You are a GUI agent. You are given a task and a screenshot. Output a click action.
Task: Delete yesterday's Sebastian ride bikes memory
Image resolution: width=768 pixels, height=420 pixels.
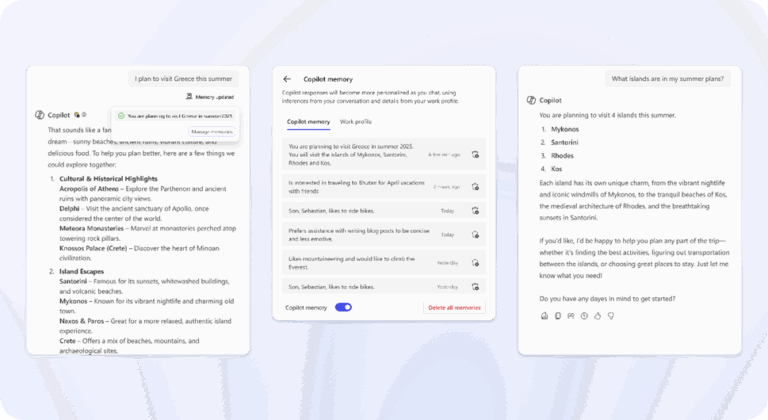pyautogui.click(x=475, y=287)
